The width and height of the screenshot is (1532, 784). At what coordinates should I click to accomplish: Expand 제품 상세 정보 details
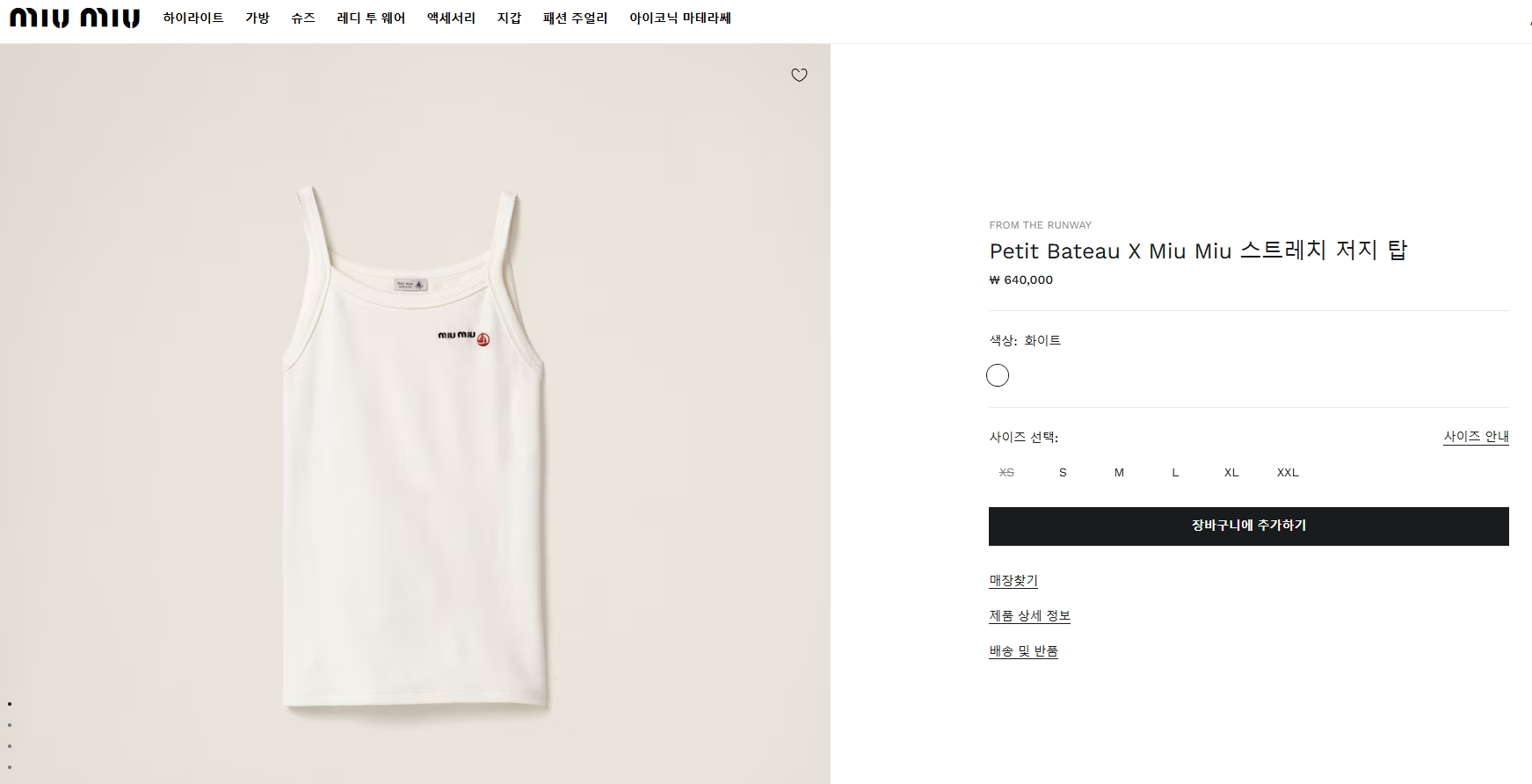[1029, 615]
